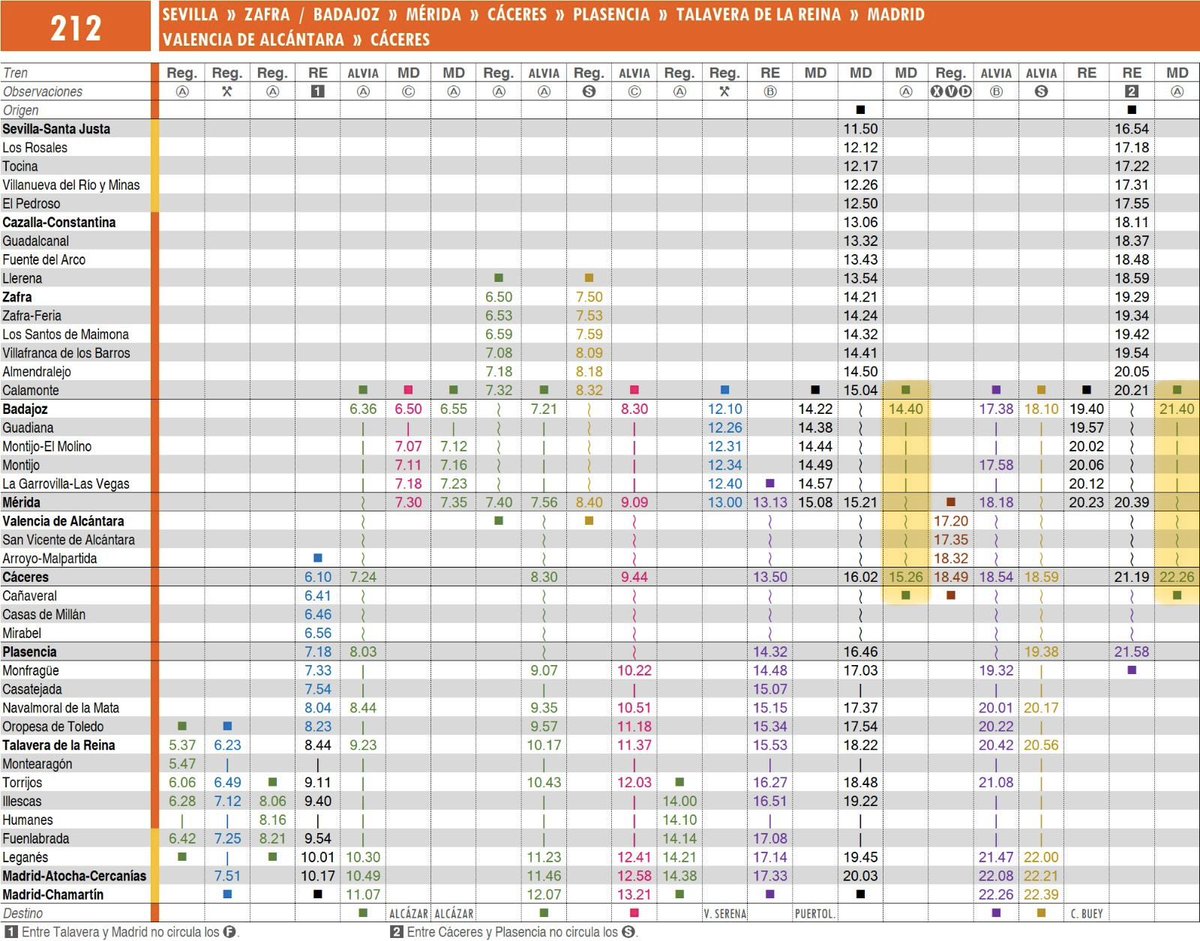Click the C. BUEY destination label
The height and width of the screenshot is (941, 1200).
(x=1086, y=913)
